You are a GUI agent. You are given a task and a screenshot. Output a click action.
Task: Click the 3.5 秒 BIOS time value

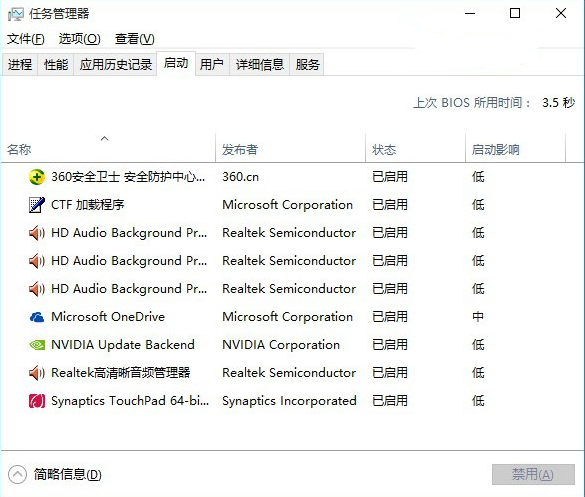(558, 103)
